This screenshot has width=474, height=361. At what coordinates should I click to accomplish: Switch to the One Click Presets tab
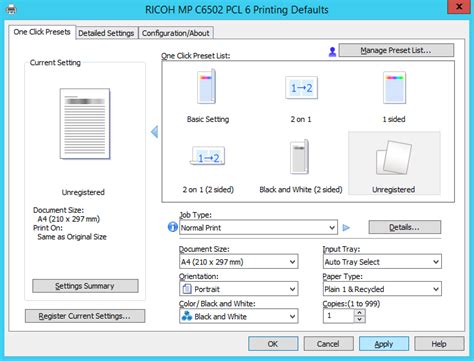(x=42, y=32)
